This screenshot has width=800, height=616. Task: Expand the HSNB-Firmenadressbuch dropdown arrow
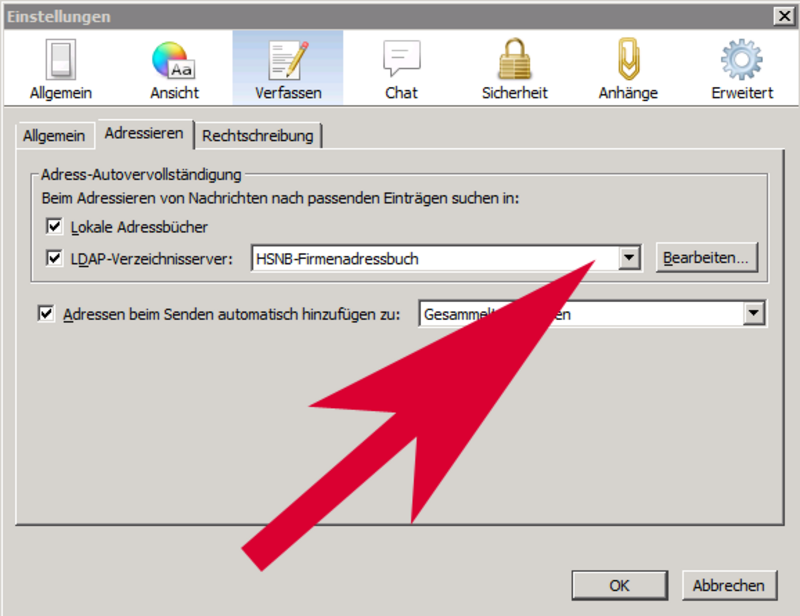pos(629,258)
